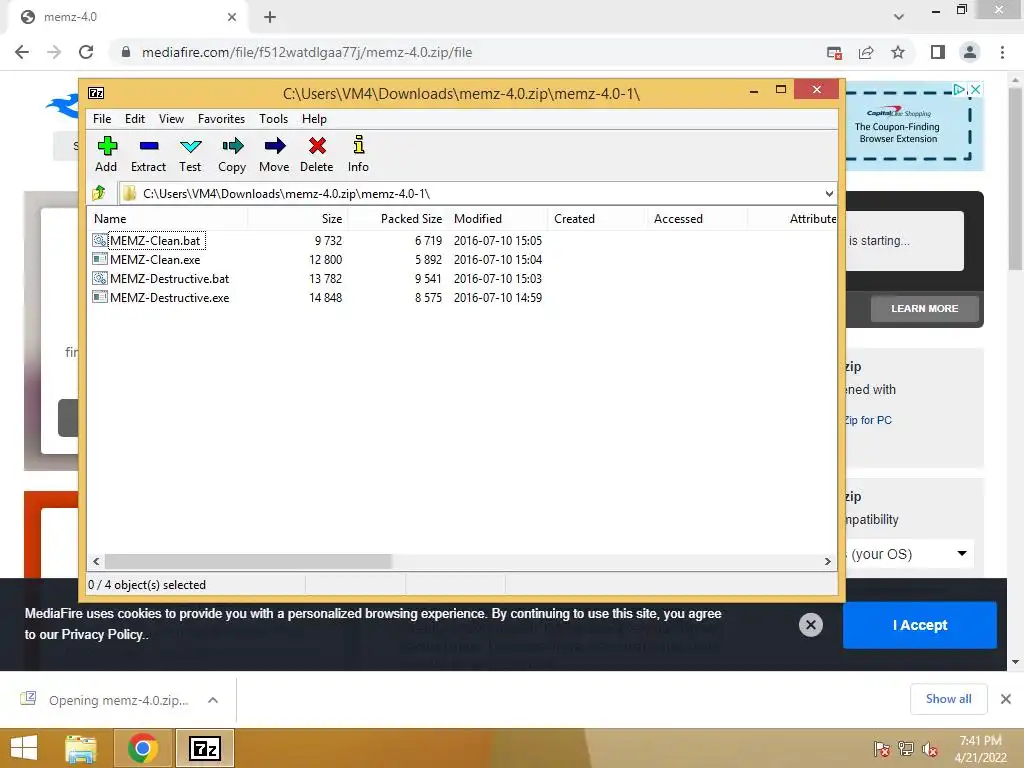1024x768 pixels.
Task: Open Chrome profile avatar
Action: click(970, 52)
